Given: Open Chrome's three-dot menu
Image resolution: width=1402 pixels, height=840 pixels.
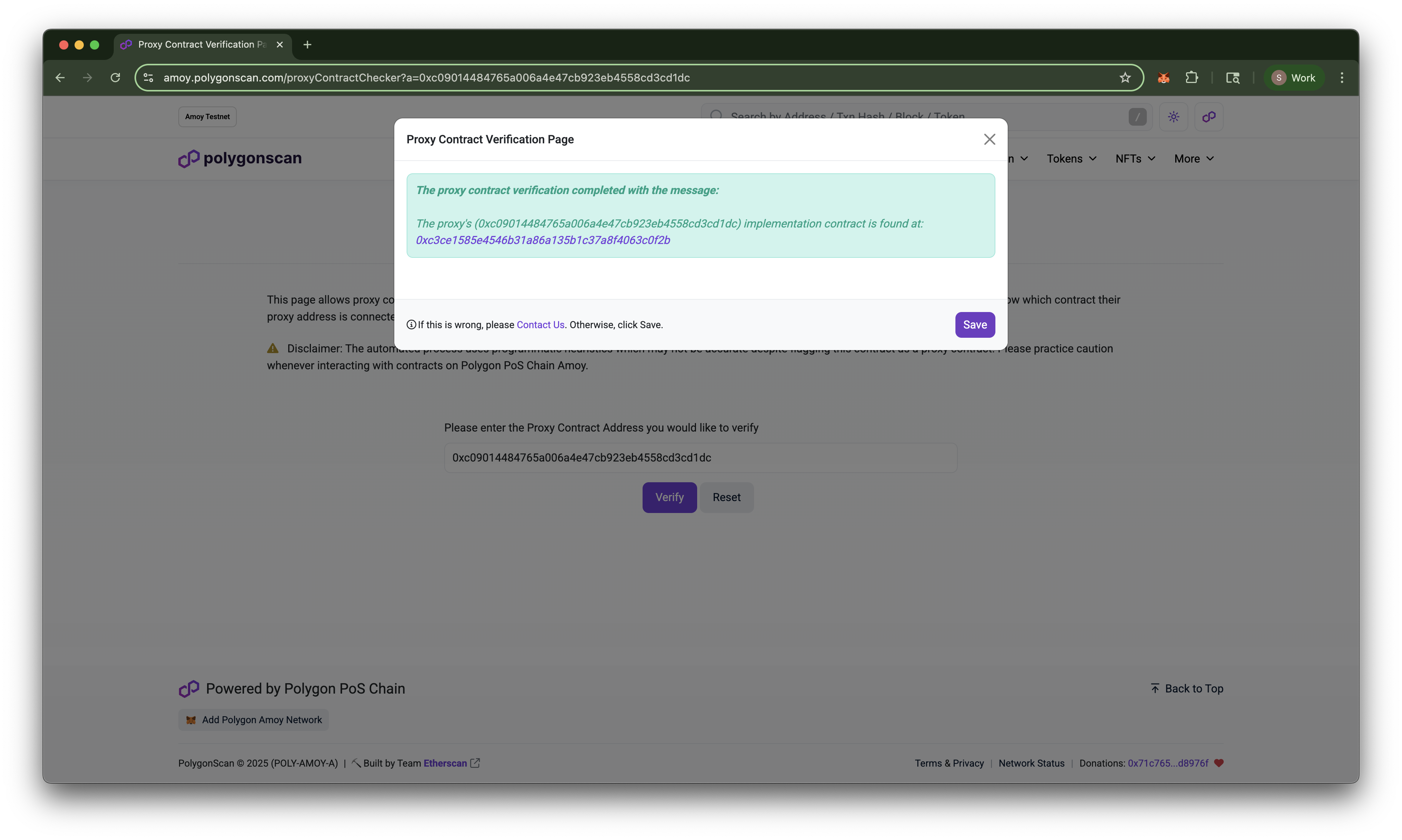Looking at the screenshot, I should pyautogui.click(x=1341, y=78).
